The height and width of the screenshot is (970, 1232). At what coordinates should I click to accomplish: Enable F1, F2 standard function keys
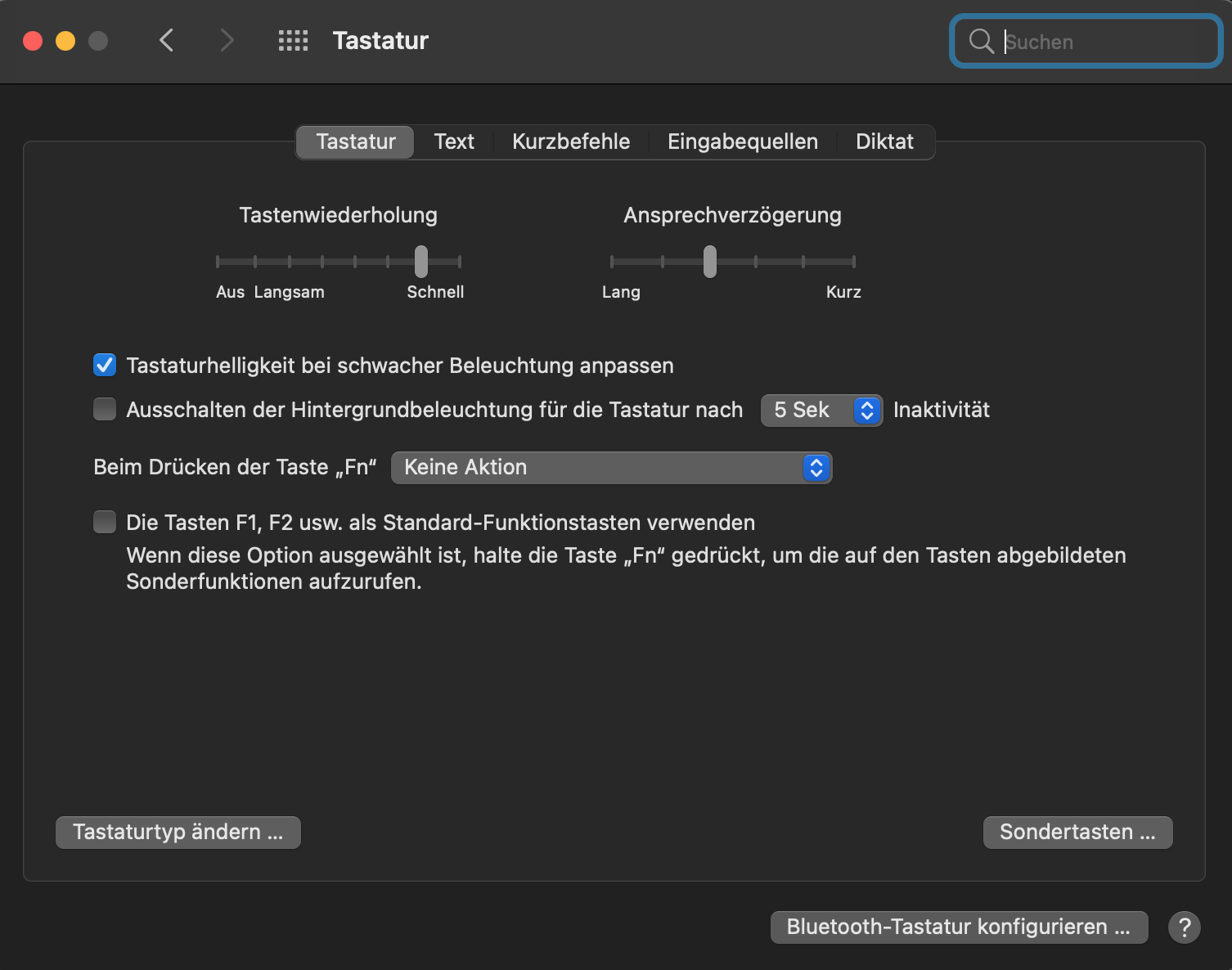[x=105, y=522]
